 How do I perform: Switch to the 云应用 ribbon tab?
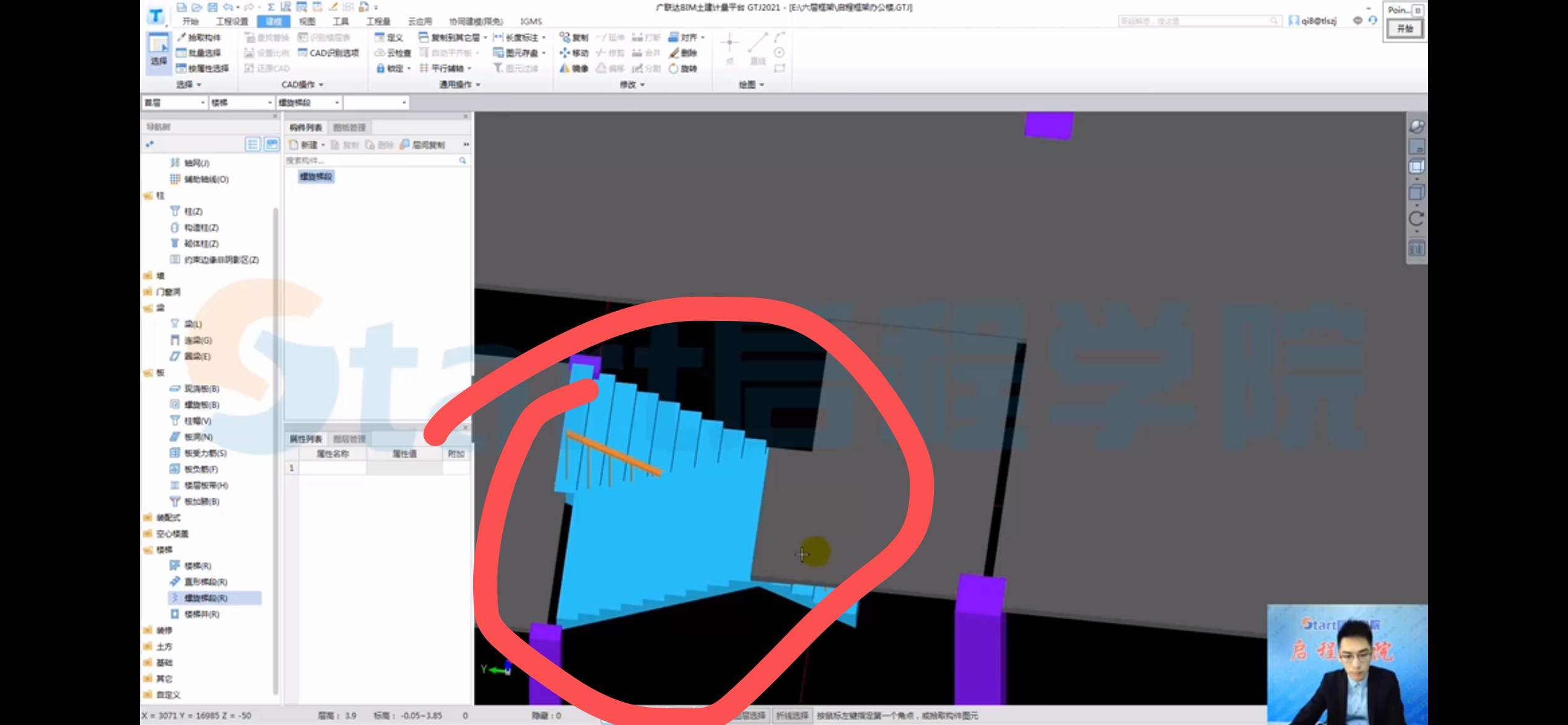pos(420,21)
